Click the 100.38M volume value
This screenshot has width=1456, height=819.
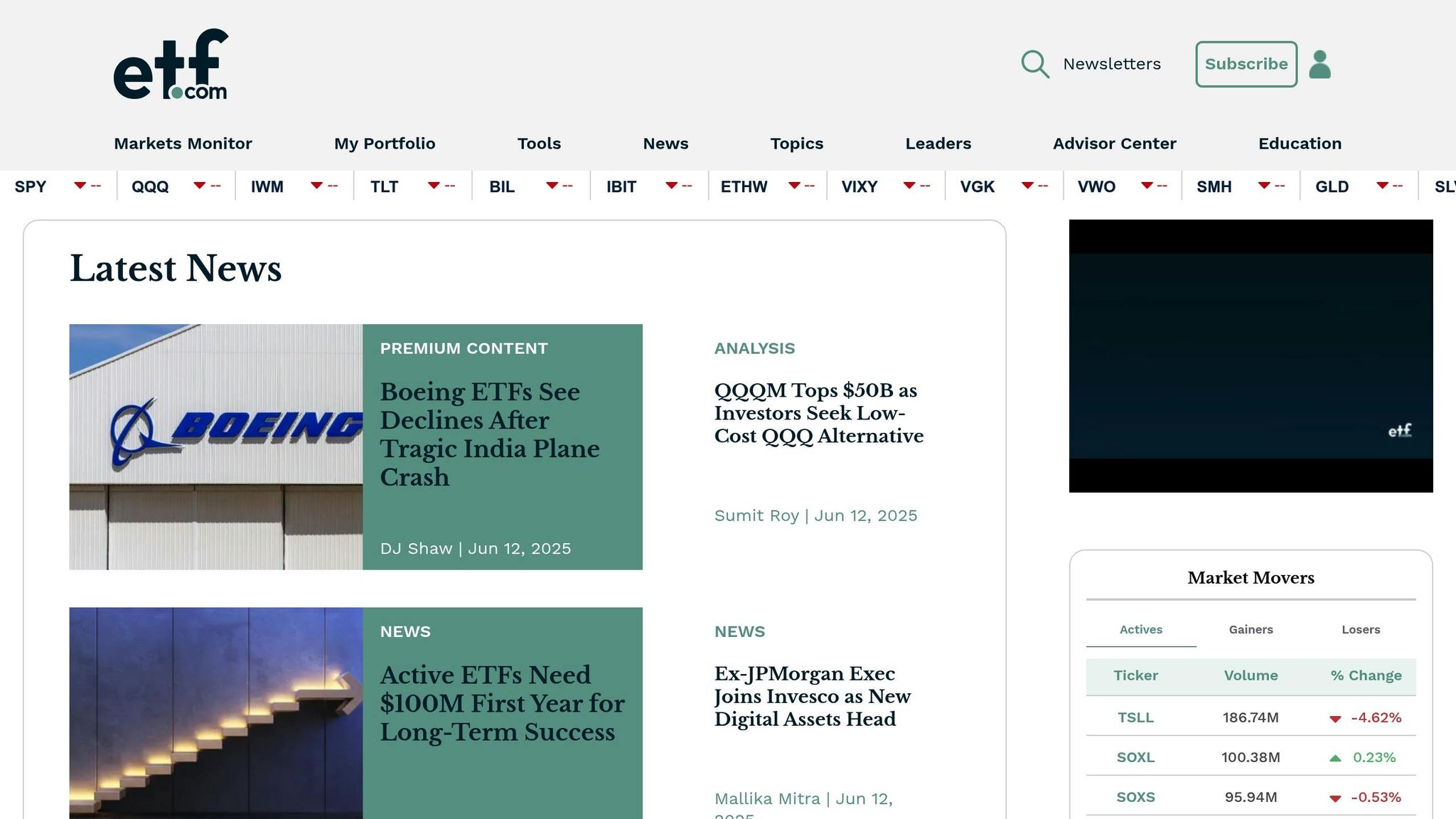[1251, 757]
